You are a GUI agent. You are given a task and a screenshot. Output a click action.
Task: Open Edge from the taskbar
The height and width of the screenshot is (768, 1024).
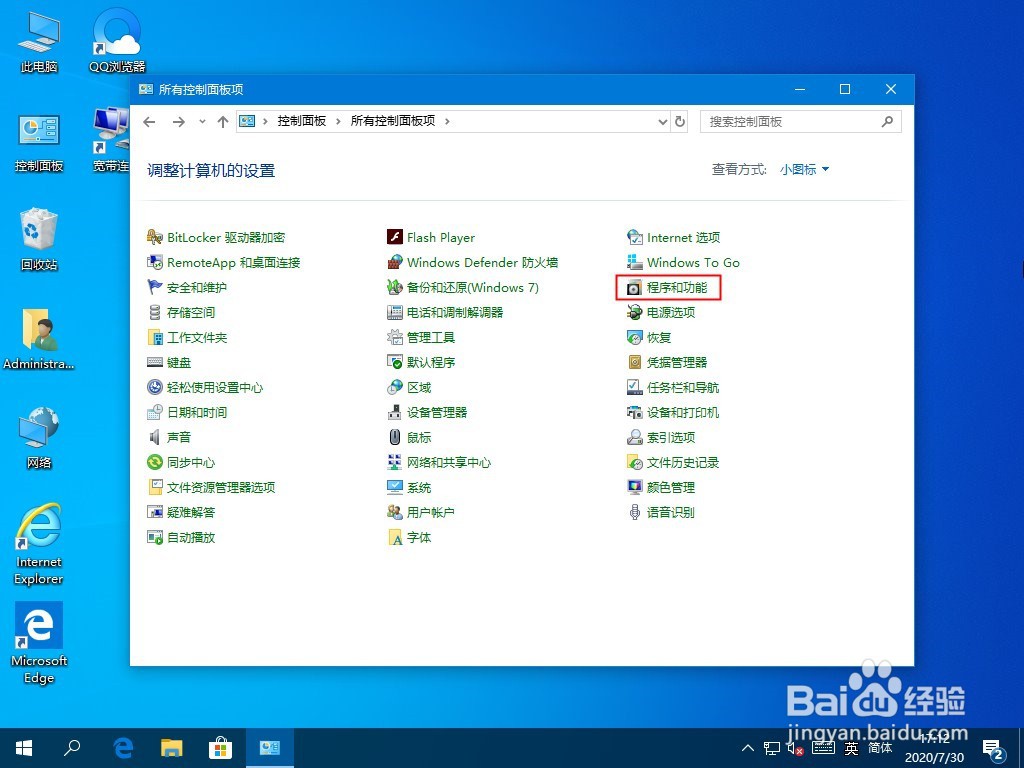[x=123, y=748]
